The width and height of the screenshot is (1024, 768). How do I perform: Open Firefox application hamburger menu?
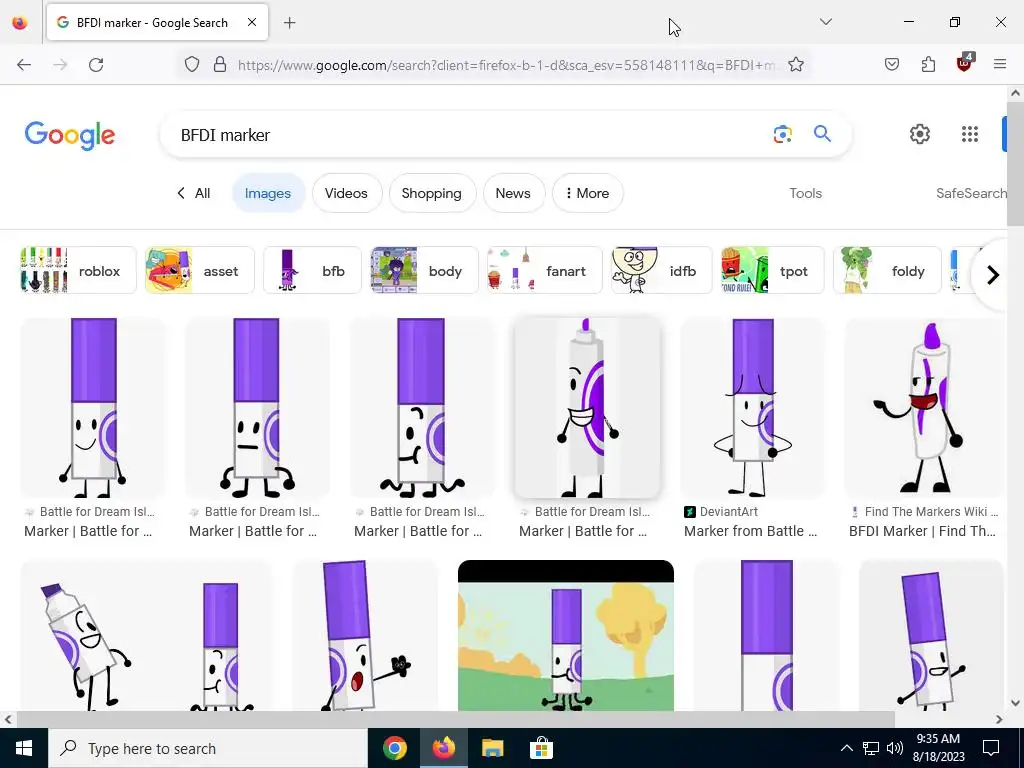point(1000,64)
